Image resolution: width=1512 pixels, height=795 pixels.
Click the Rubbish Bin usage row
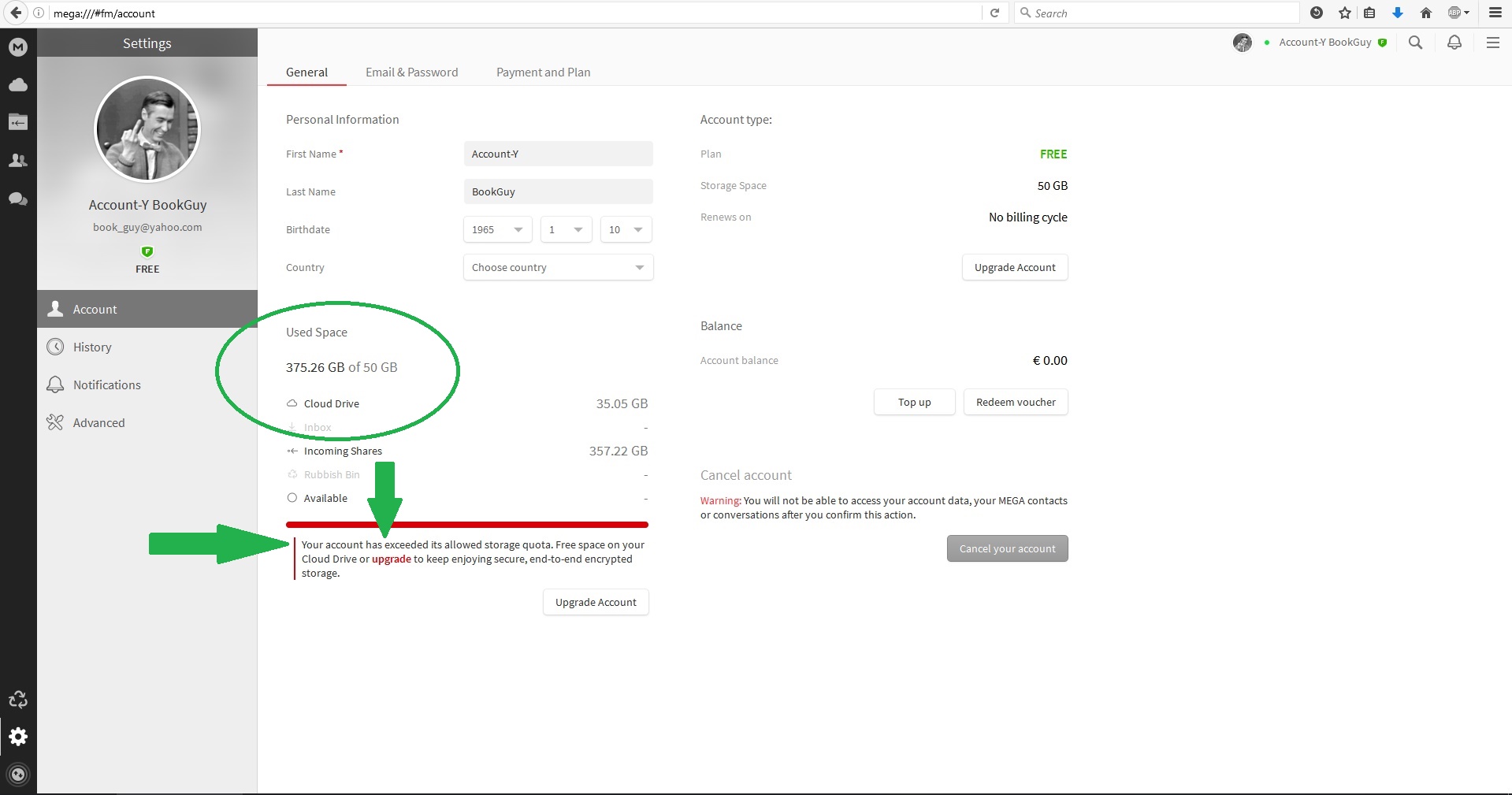tap(467, 474)
